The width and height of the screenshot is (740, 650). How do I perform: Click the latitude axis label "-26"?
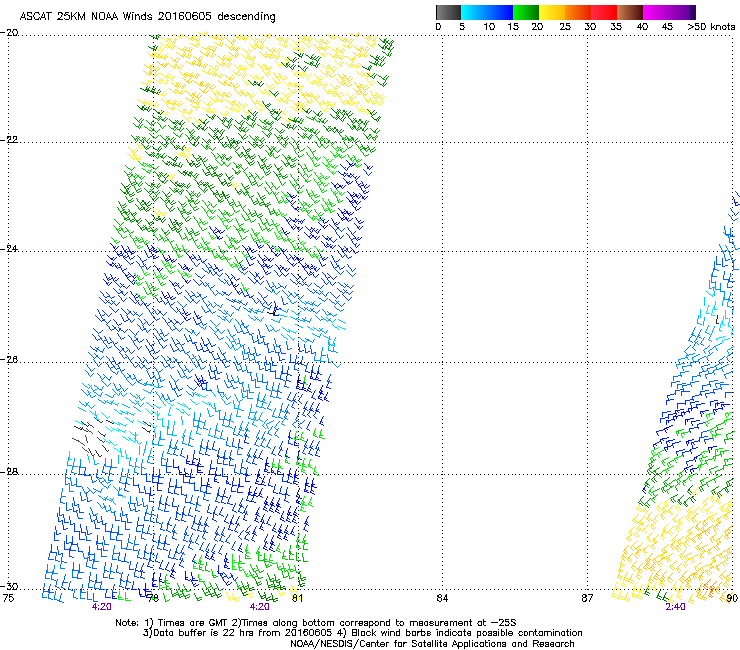pos(9,360)
